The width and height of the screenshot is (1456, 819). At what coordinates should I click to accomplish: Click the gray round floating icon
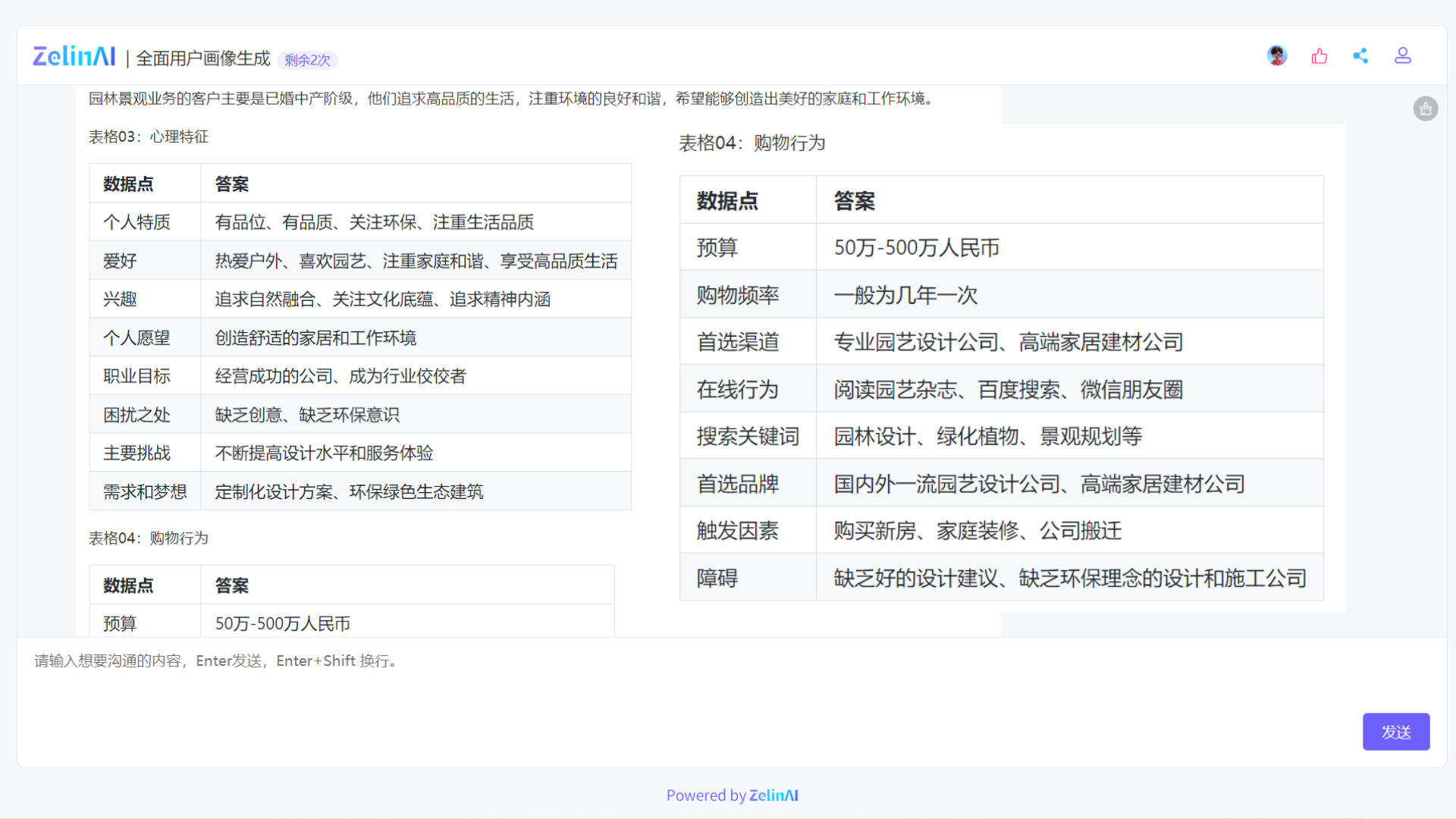tap(1426, 108)
